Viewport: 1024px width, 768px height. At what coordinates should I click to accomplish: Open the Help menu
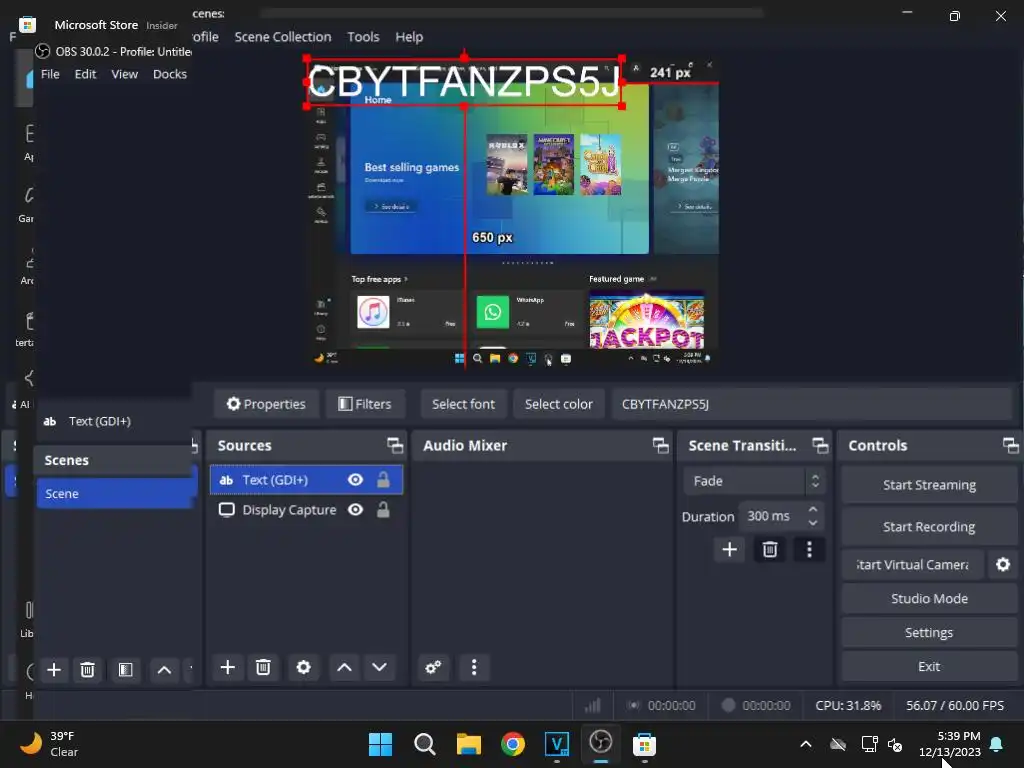pyautogui.click(x=409, y=37)
